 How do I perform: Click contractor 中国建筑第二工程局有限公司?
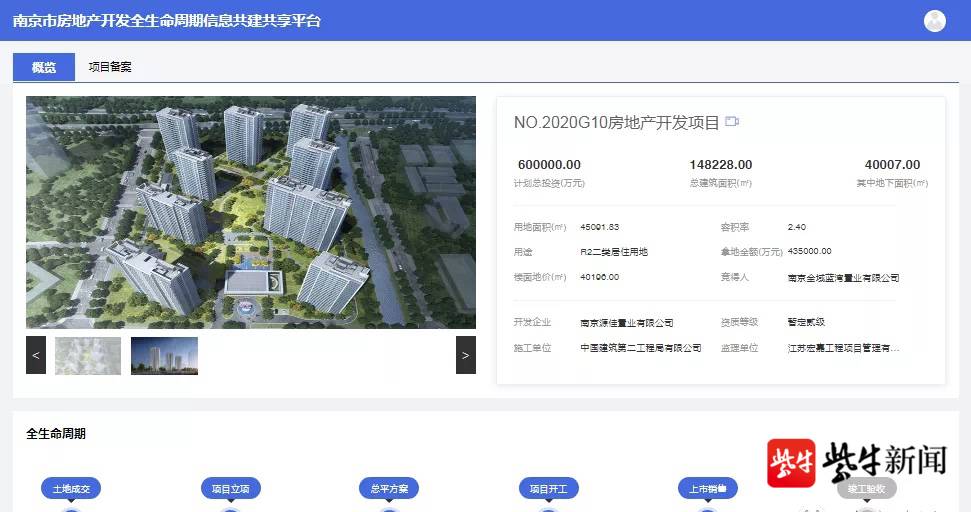tap(640, 348)
